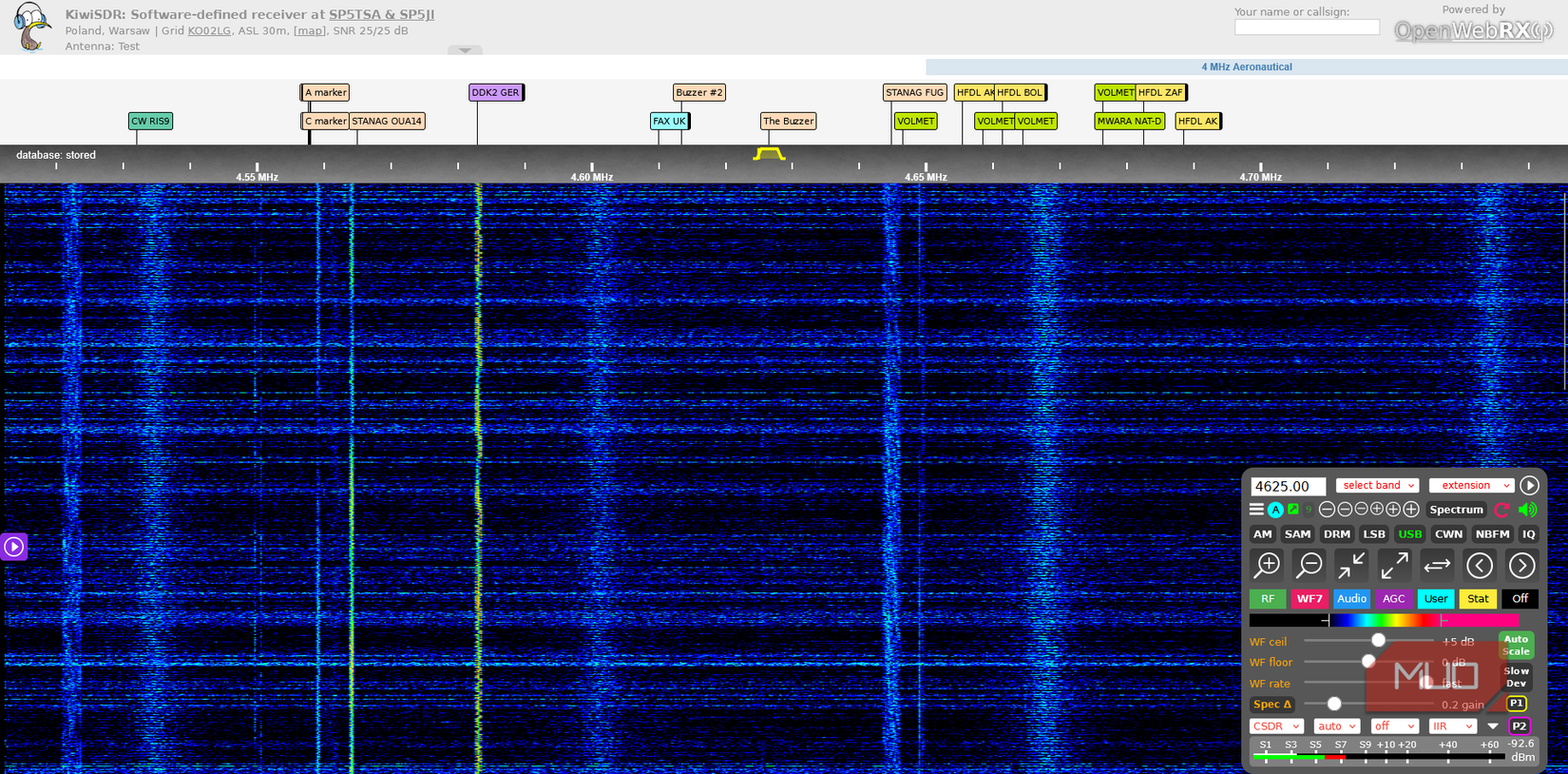Page waterfall up with right chevron circle

coord(1521,566)
